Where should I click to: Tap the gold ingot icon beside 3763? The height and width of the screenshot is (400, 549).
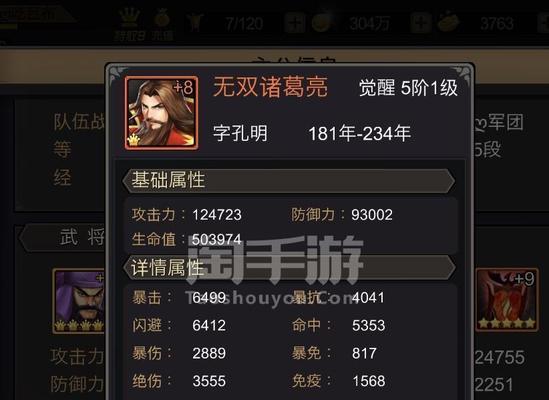448,22
